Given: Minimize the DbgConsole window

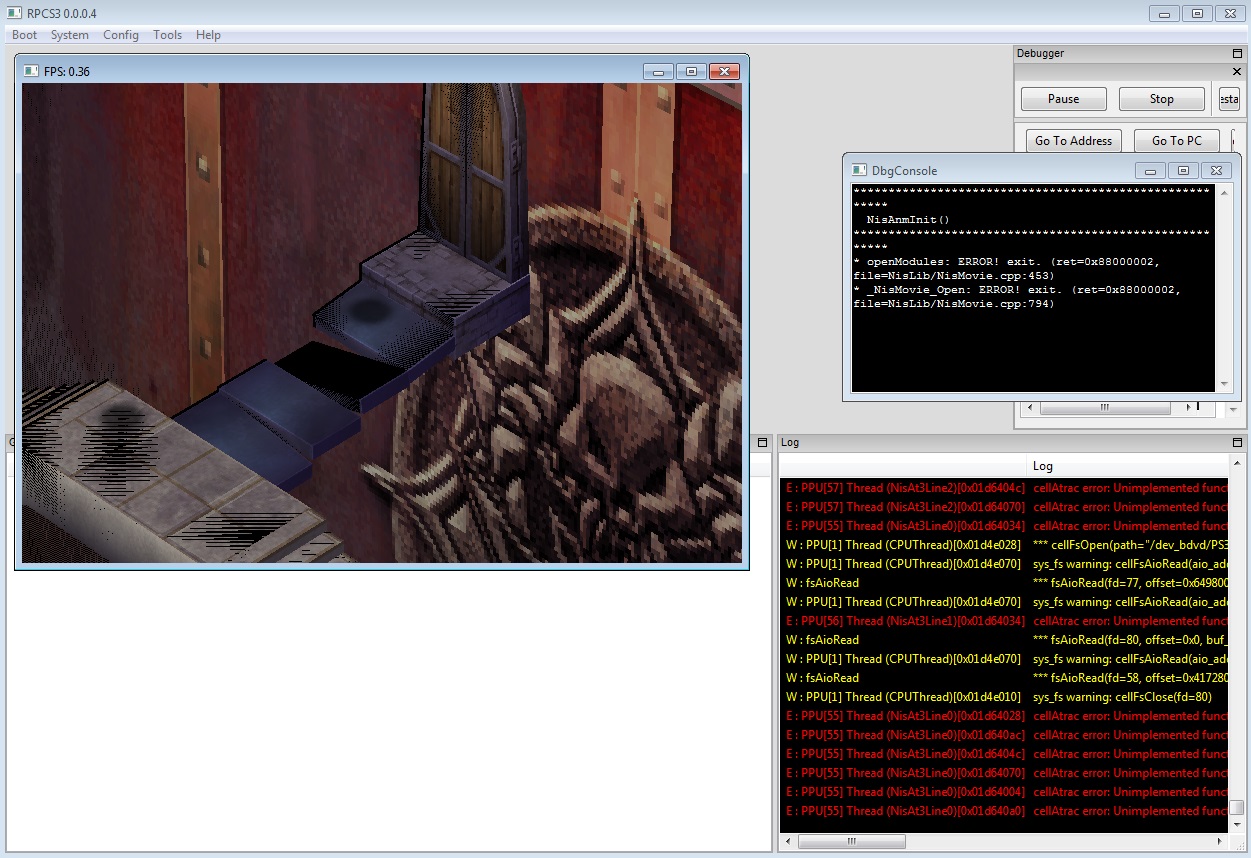Looking at the screenshot, I should coord(1151,170).
